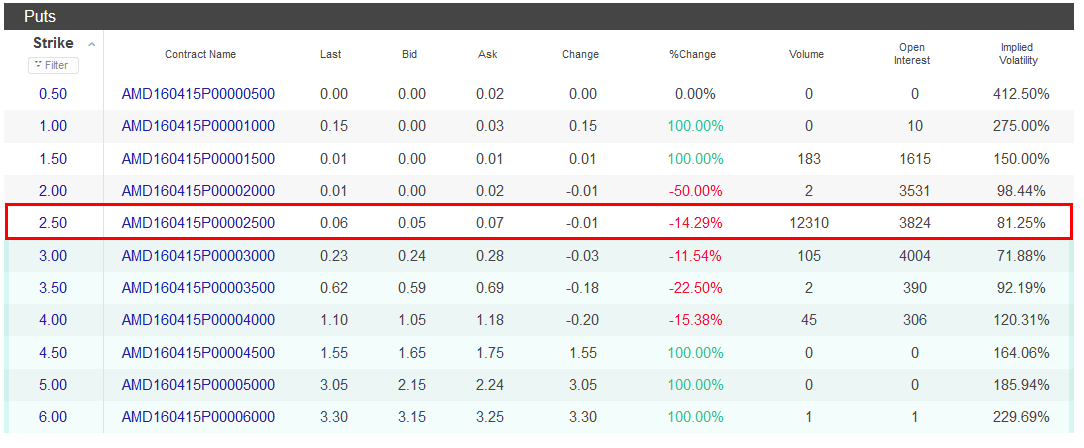
Task: Open strike 4.50 link
Action: click(x=53, y=353)
